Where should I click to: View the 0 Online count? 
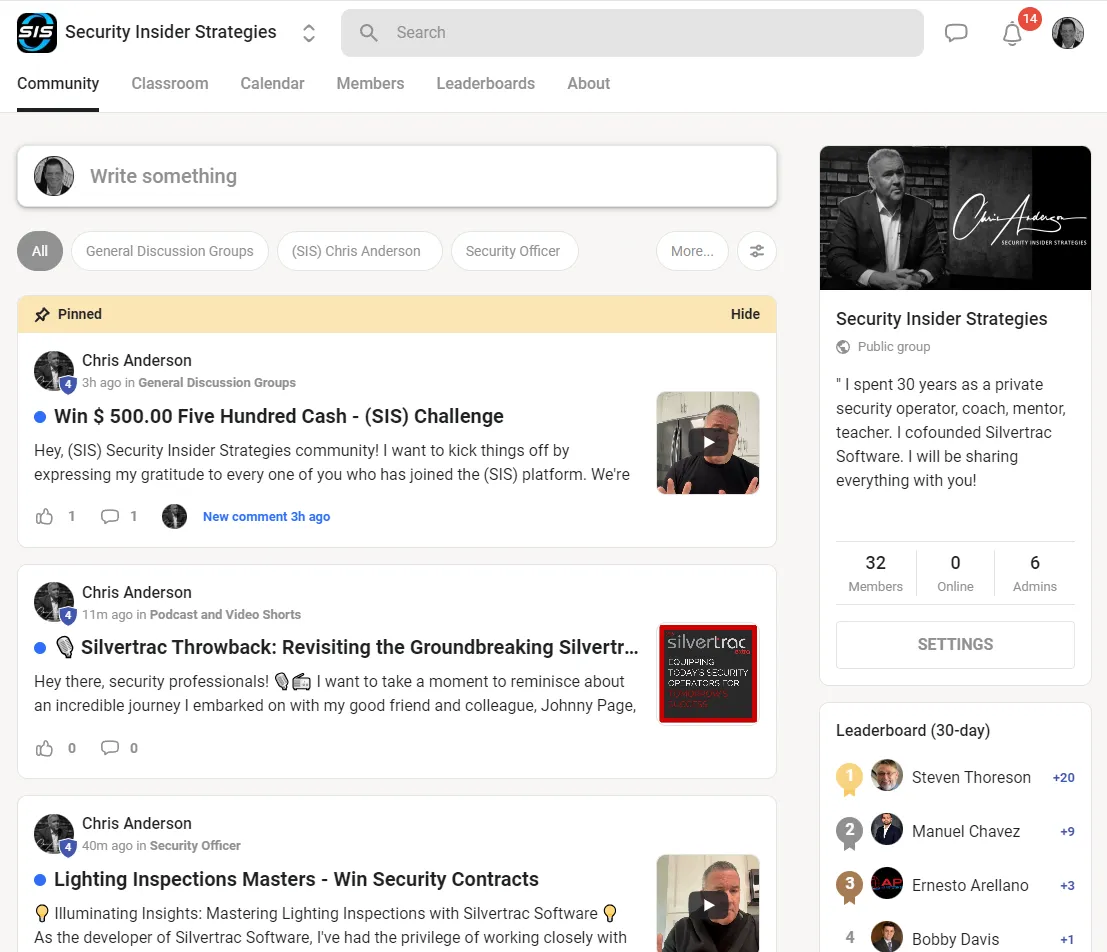point(955,573)
